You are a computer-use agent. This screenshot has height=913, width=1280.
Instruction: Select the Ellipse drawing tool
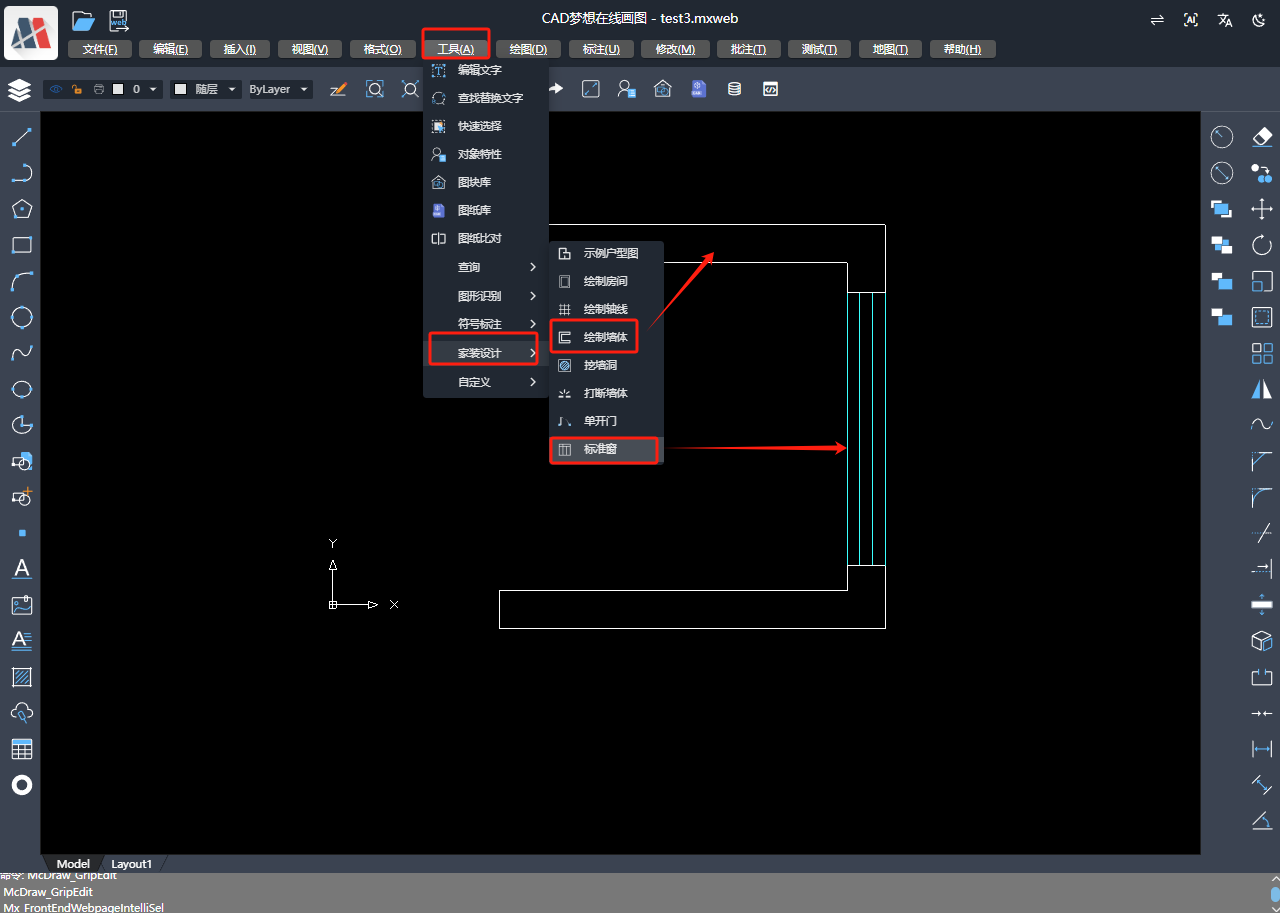(21, 389)
